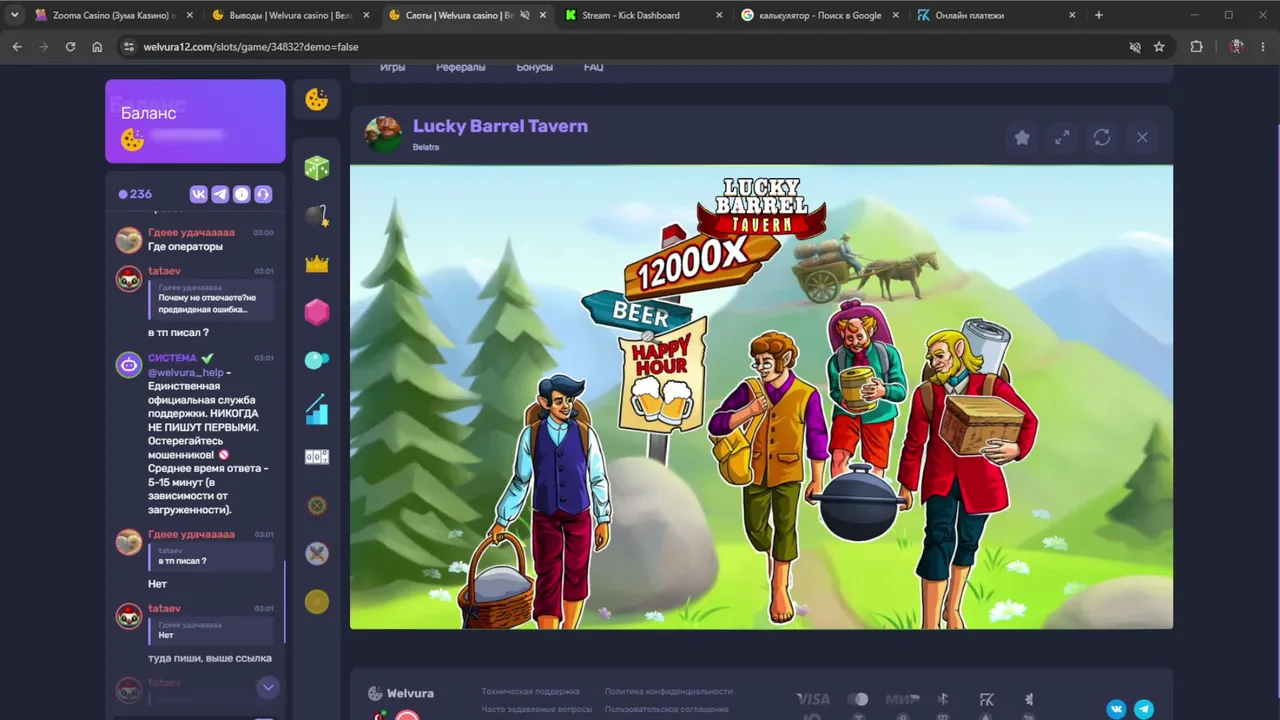Close the Онлайн платежи tab
The image size is (1280, 720).
(1072, 15)
